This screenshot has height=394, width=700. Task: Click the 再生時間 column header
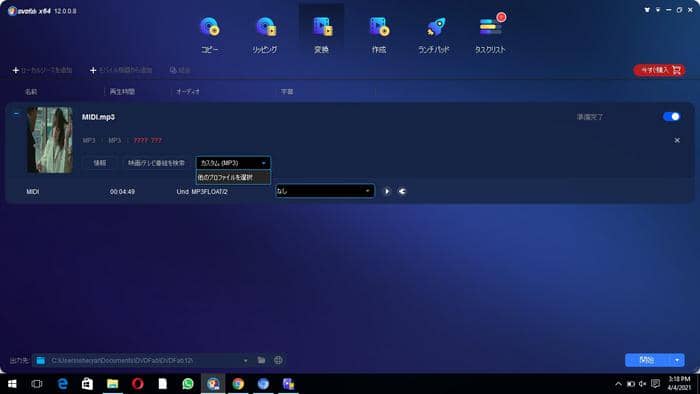[122, 91]
